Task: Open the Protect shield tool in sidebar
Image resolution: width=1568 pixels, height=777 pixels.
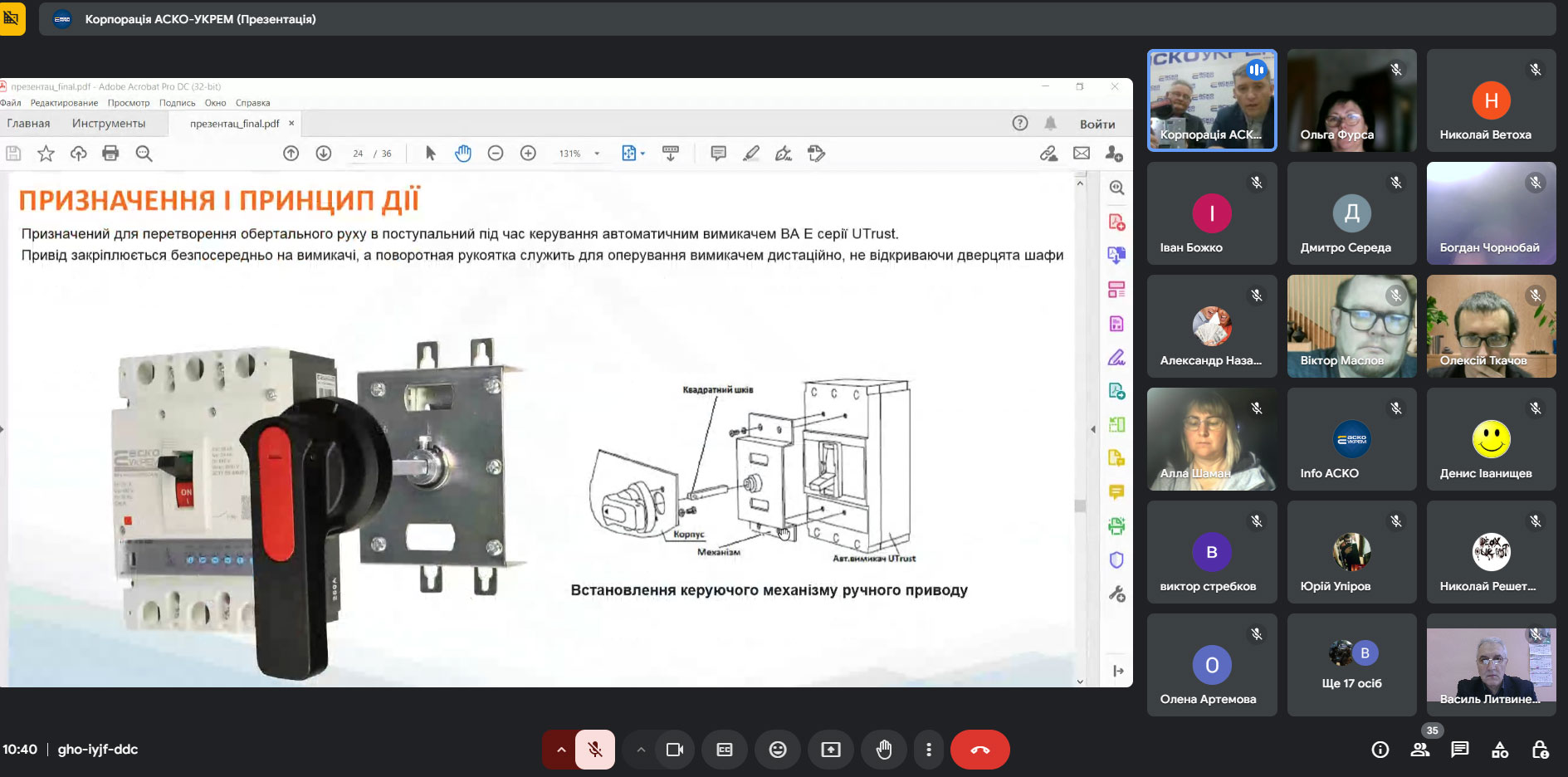Action: [x=1116, y=560]
